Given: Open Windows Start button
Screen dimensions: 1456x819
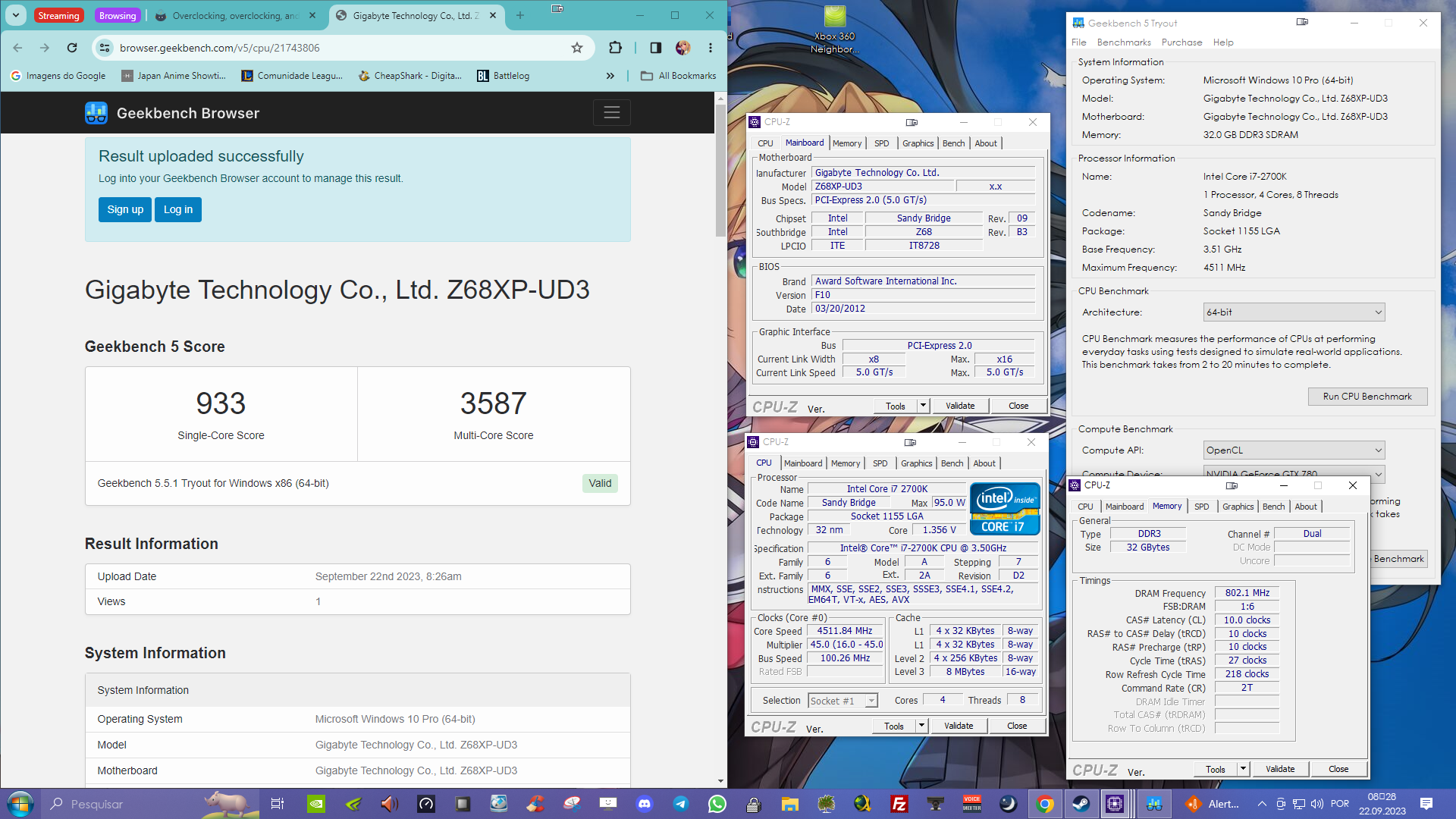Looking at the screenshot, I should point(20,804).
